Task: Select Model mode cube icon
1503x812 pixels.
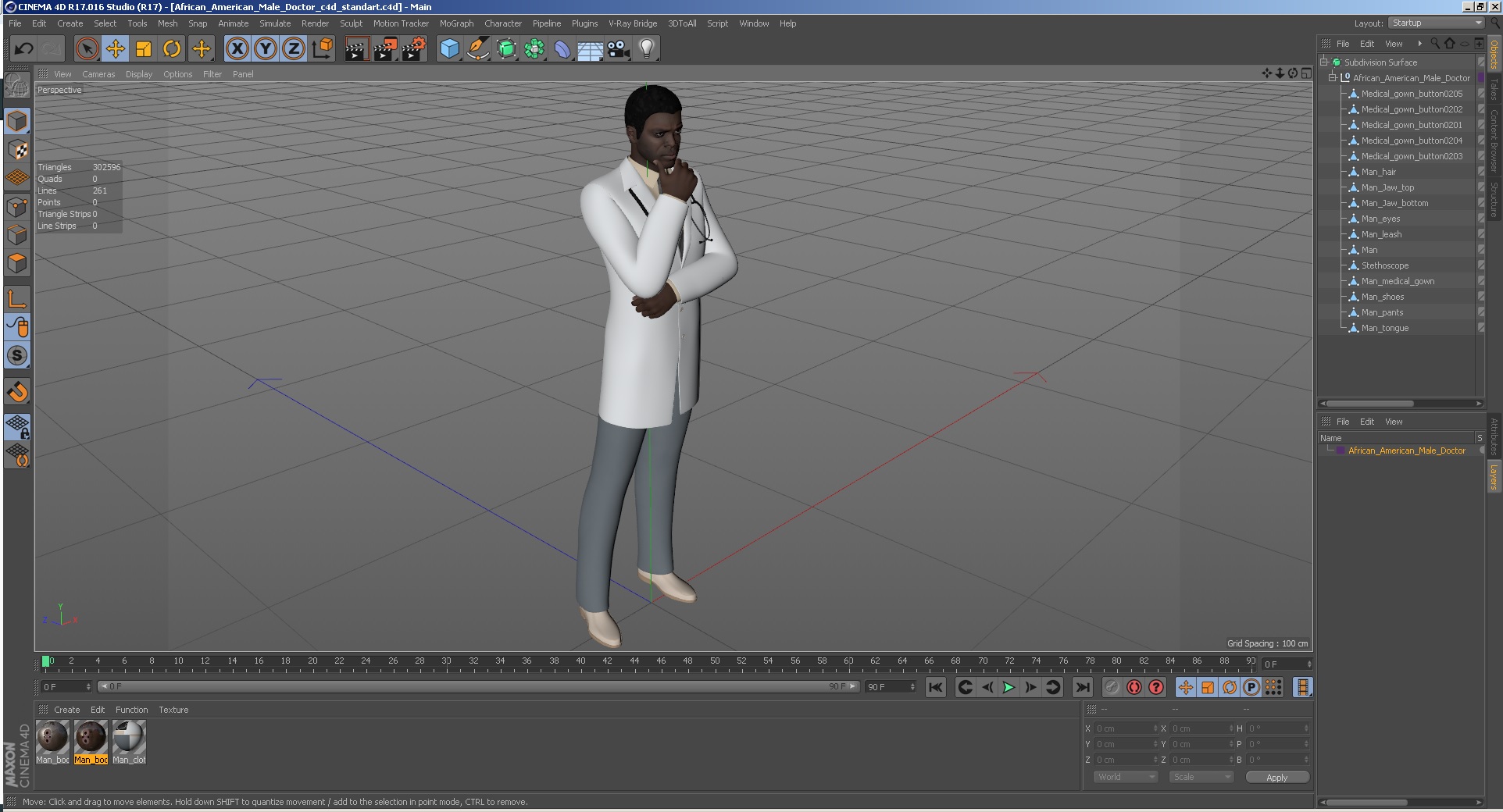Action: (17, 121)
